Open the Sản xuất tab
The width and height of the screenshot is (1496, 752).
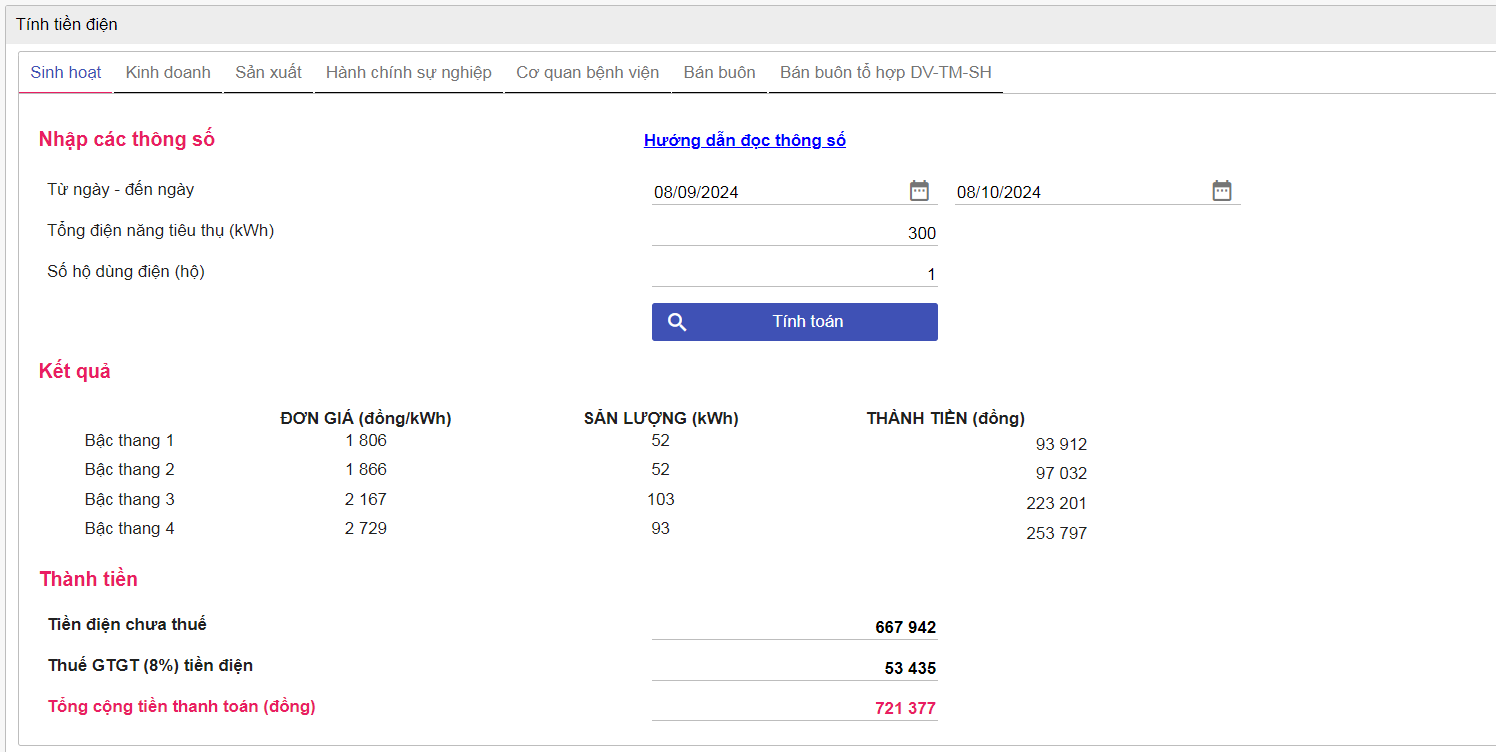coord(268,72)
